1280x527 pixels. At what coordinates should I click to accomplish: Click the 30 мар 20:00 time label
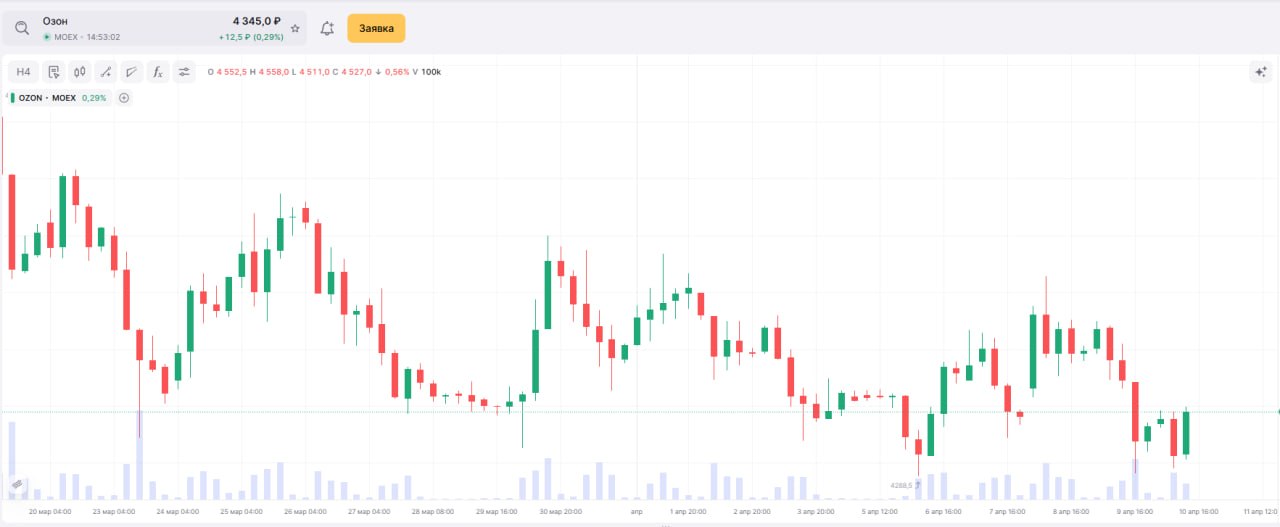[561, 511]
